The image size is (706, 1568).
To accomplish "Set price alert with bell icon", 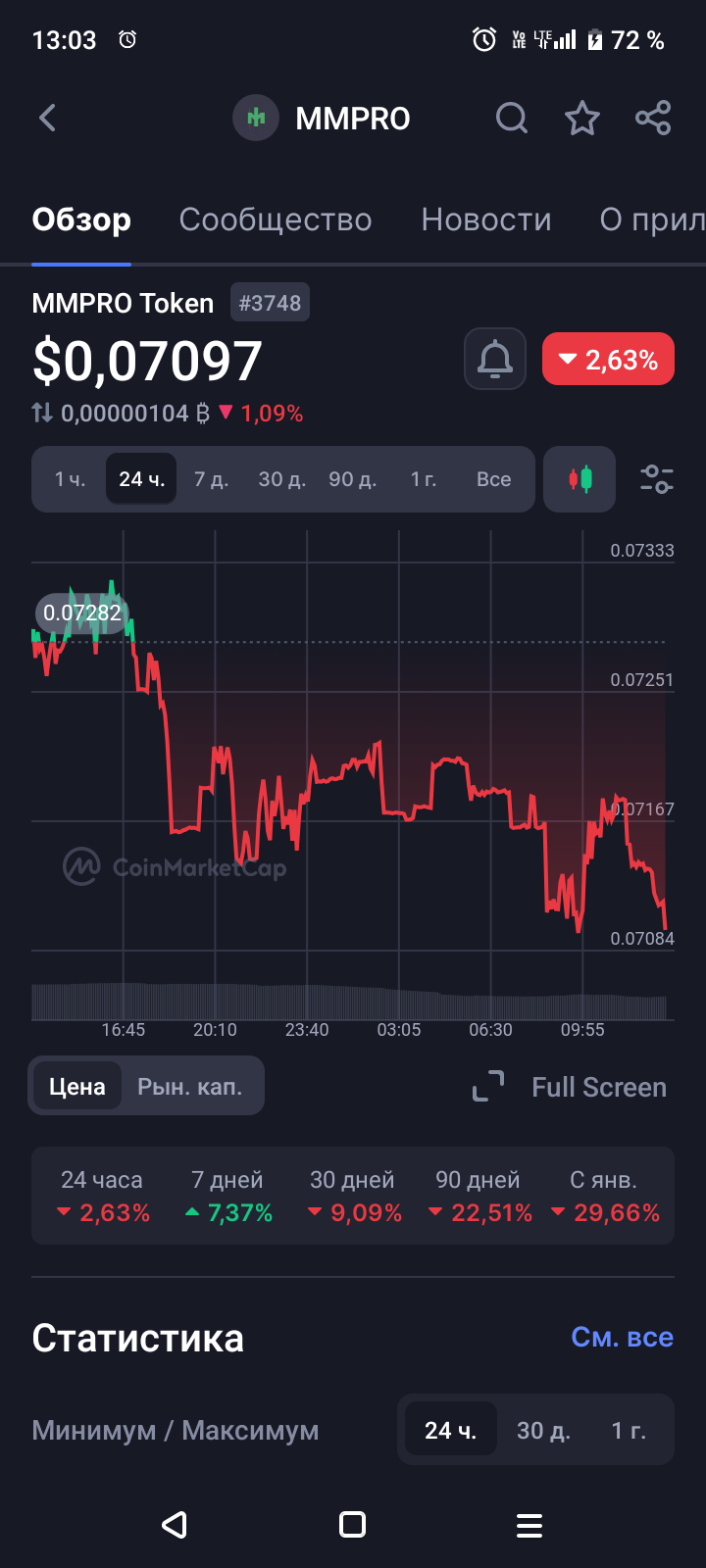I will pyautogui.click(x=495, y=360).
